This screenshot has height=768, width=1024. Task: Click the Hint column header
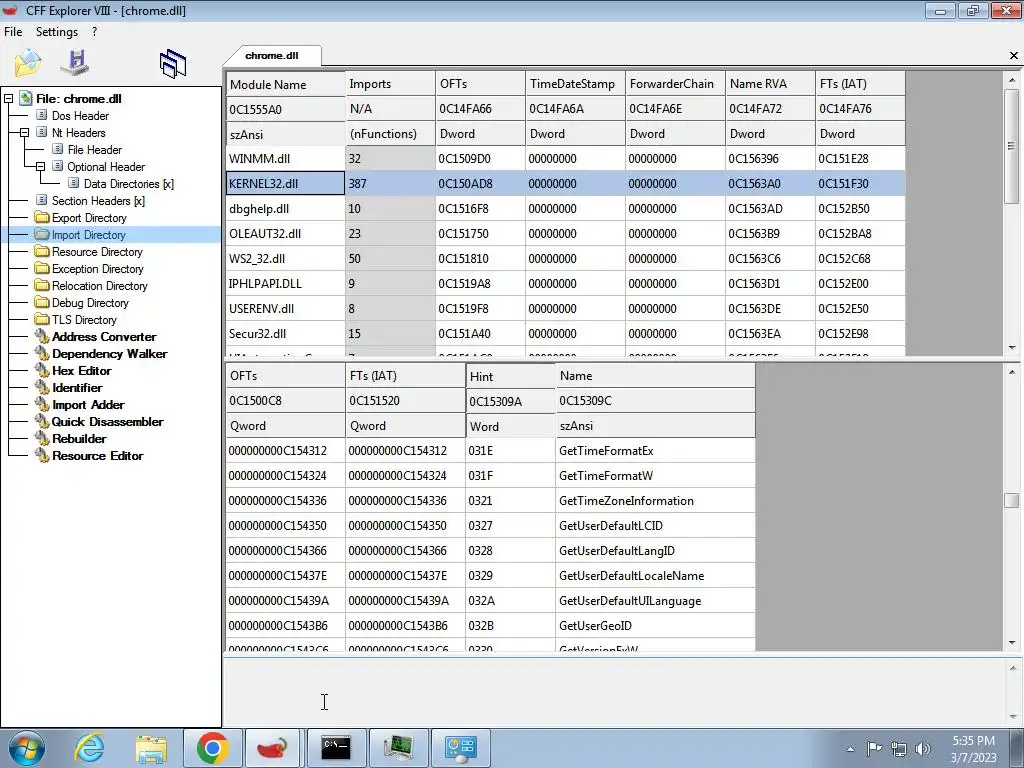click(510, 376)
